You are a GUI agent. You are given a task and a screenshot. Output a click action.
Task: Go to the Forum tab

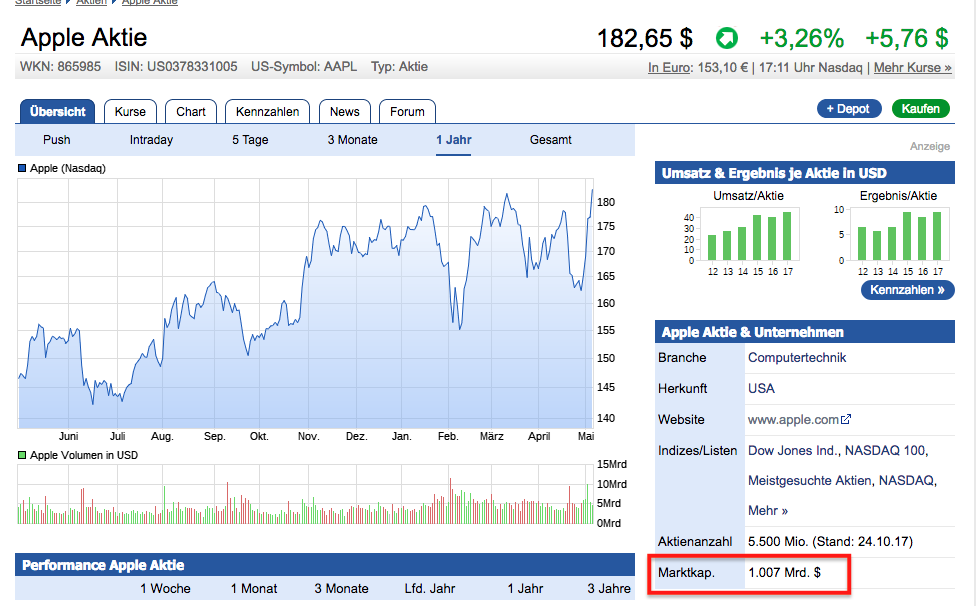[407, 111]
